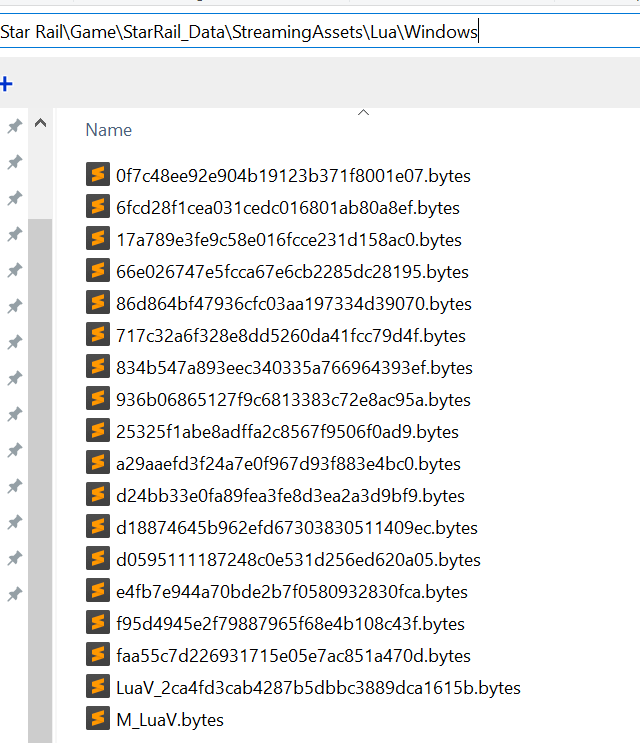This screenshot has height=743, width=640.
Task: Select file d18874645b962efd67303830511409ec.bytes
Action: [297, 527]
